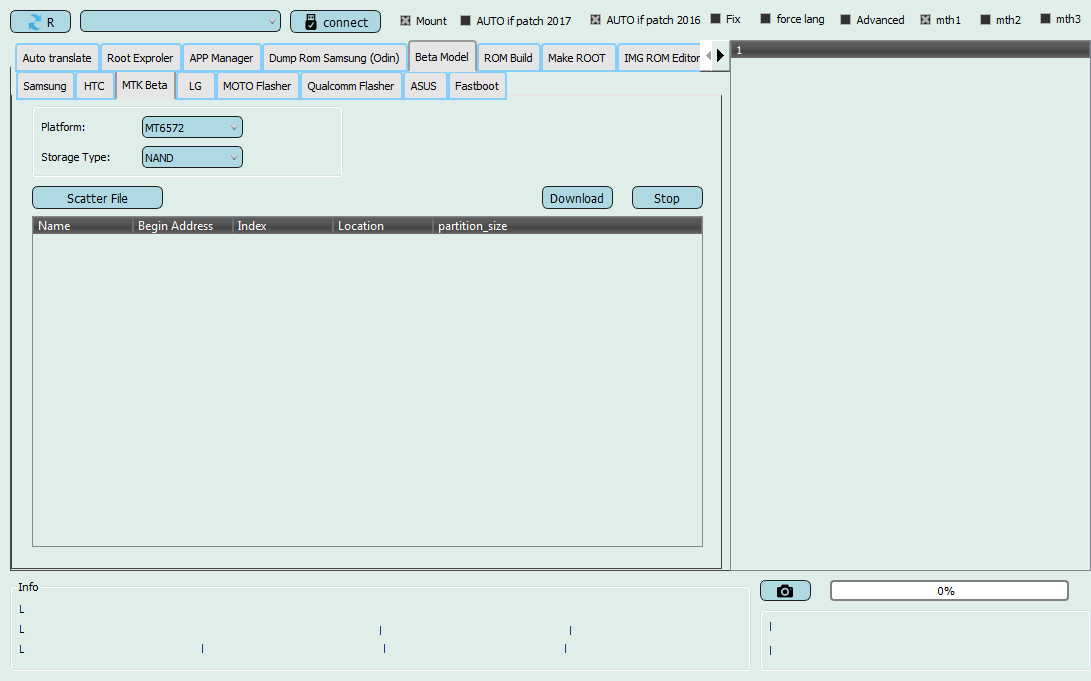
Task: Click the connect USB button
Action: [335, 22]
